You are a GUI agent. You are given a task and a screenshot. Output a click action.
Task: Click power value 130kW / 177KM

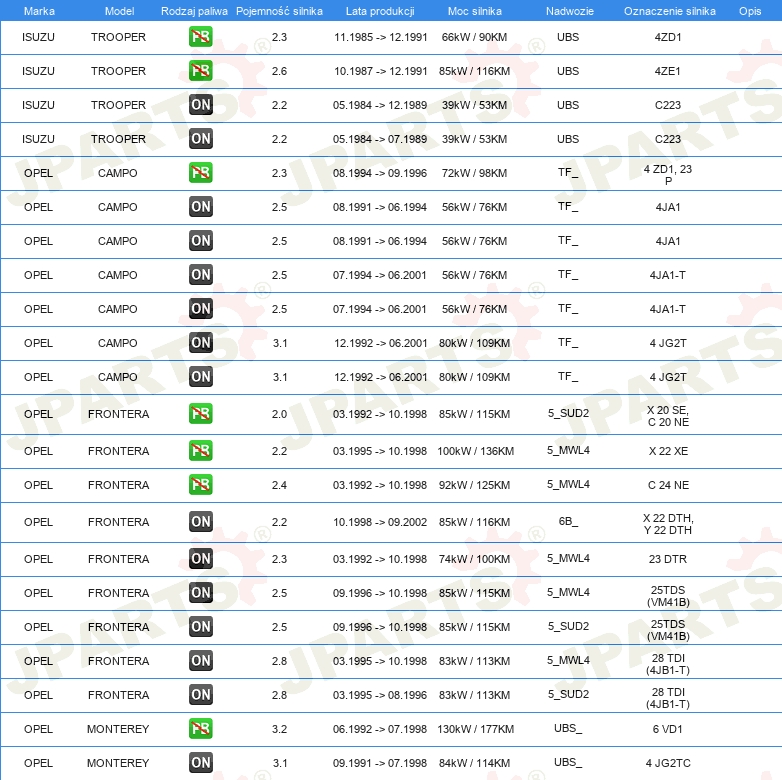tap(475, 729)
